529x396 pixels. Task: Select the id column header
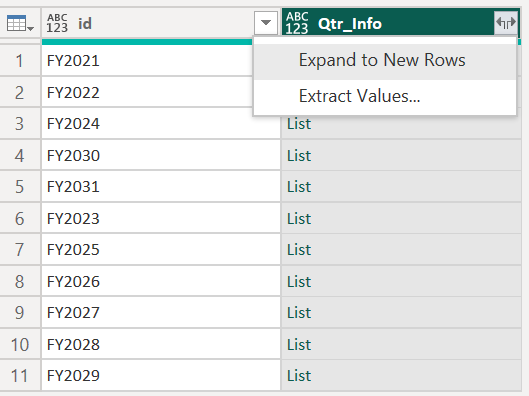161,23
